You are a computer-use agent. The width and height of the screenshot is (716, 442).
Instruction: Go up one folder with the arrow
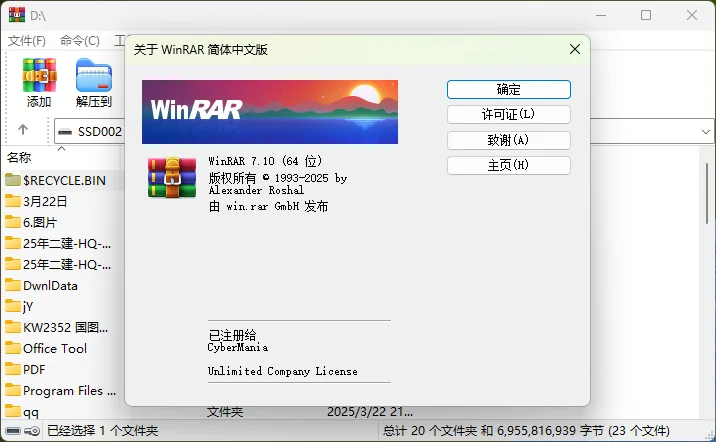pos(23,130)
